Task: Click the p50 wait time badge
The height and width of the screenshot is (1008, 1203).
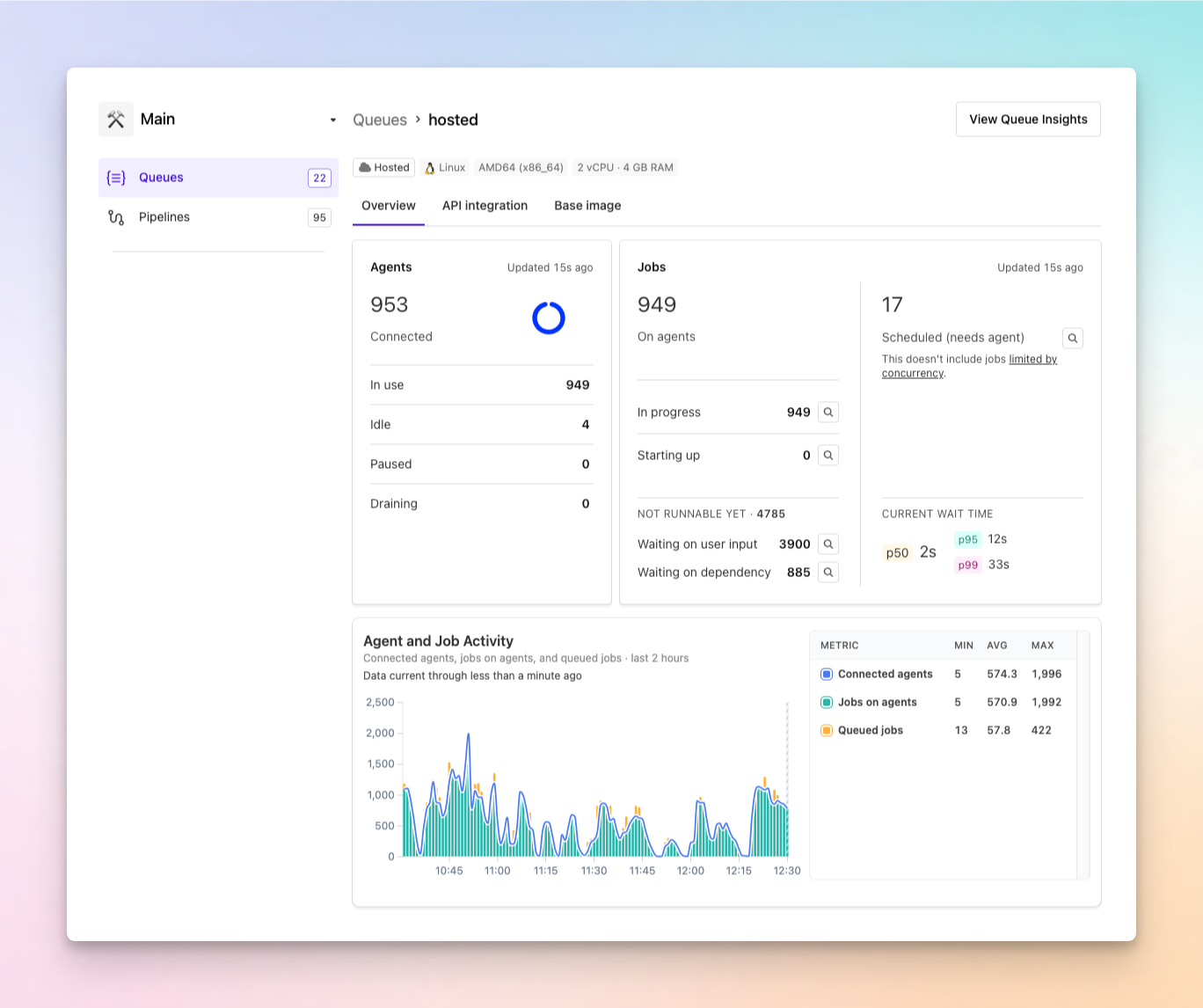Action: pyautogui.click(x=897, y=553)
